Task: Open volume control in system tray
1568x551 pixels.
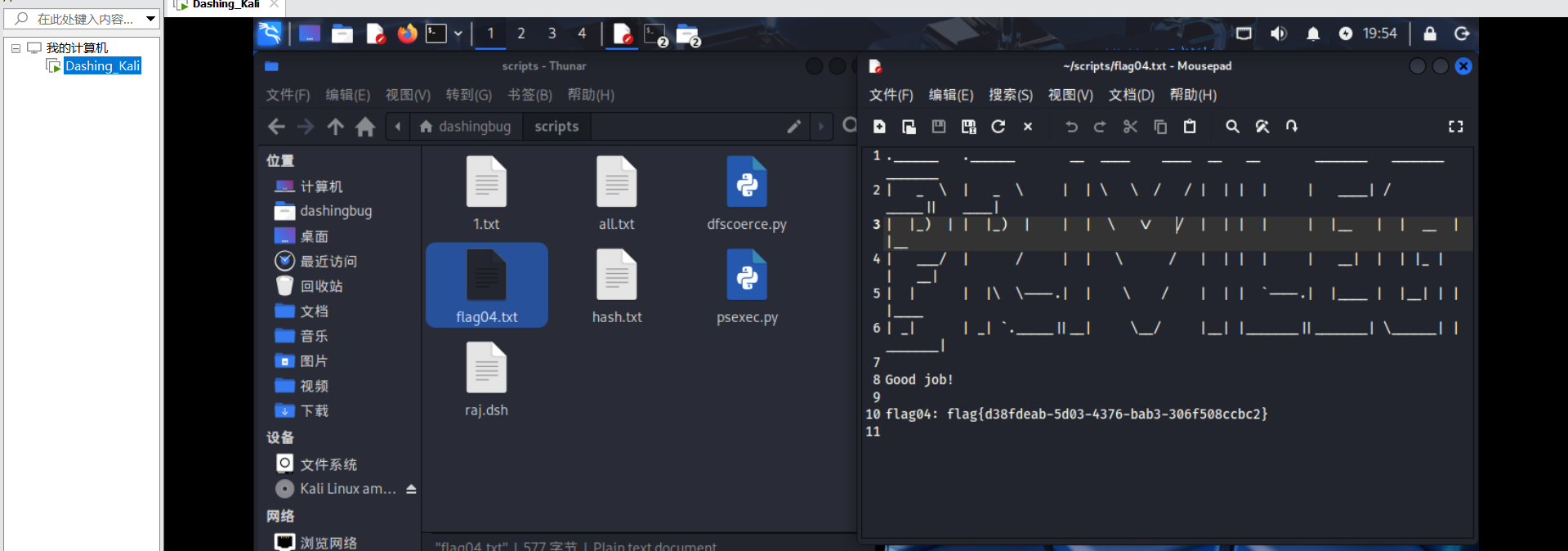Action: 1279,34
